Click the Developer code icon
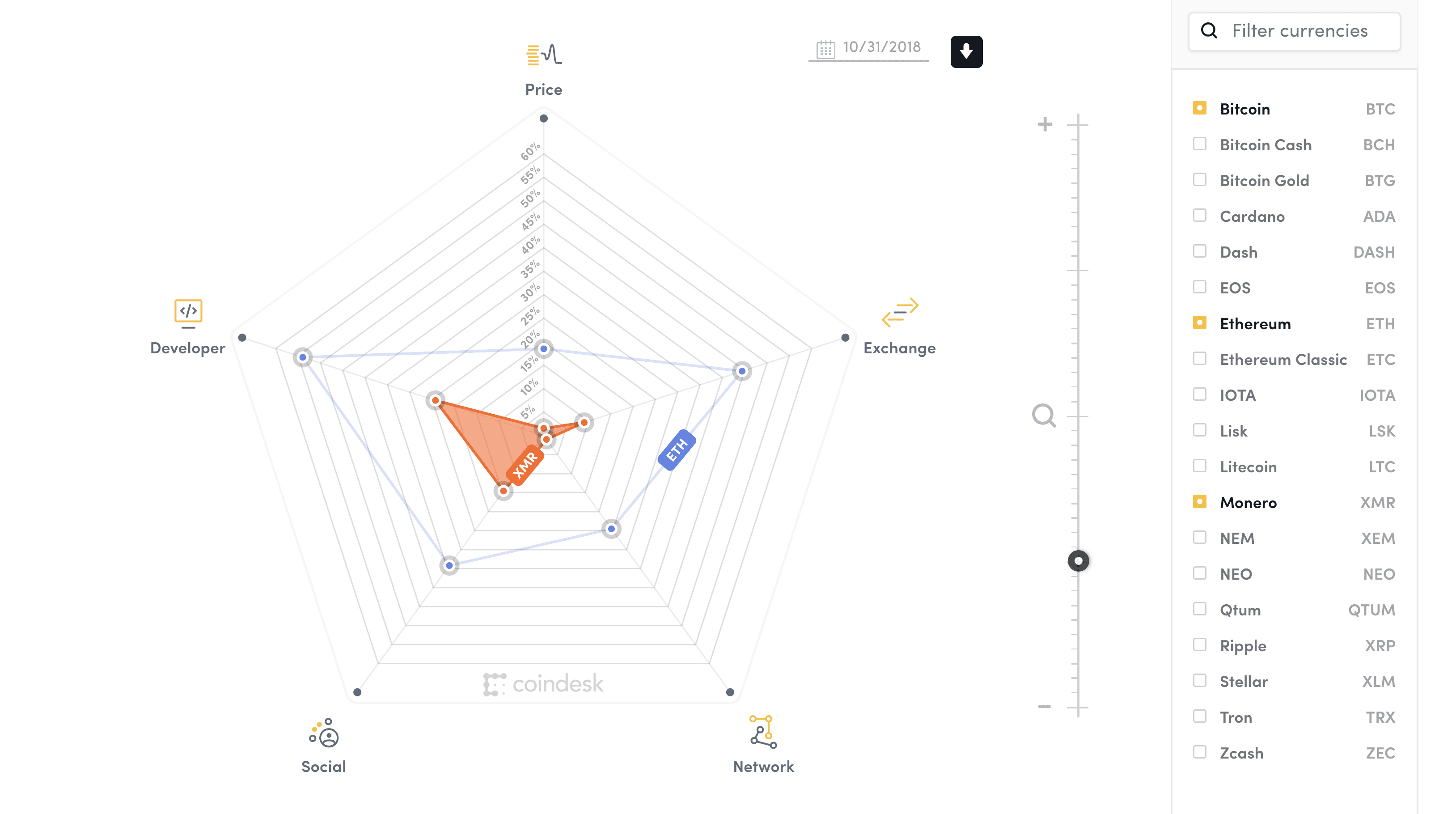Image resolution: width=1456 pixels, height=814 pixels. pos(188,313)
